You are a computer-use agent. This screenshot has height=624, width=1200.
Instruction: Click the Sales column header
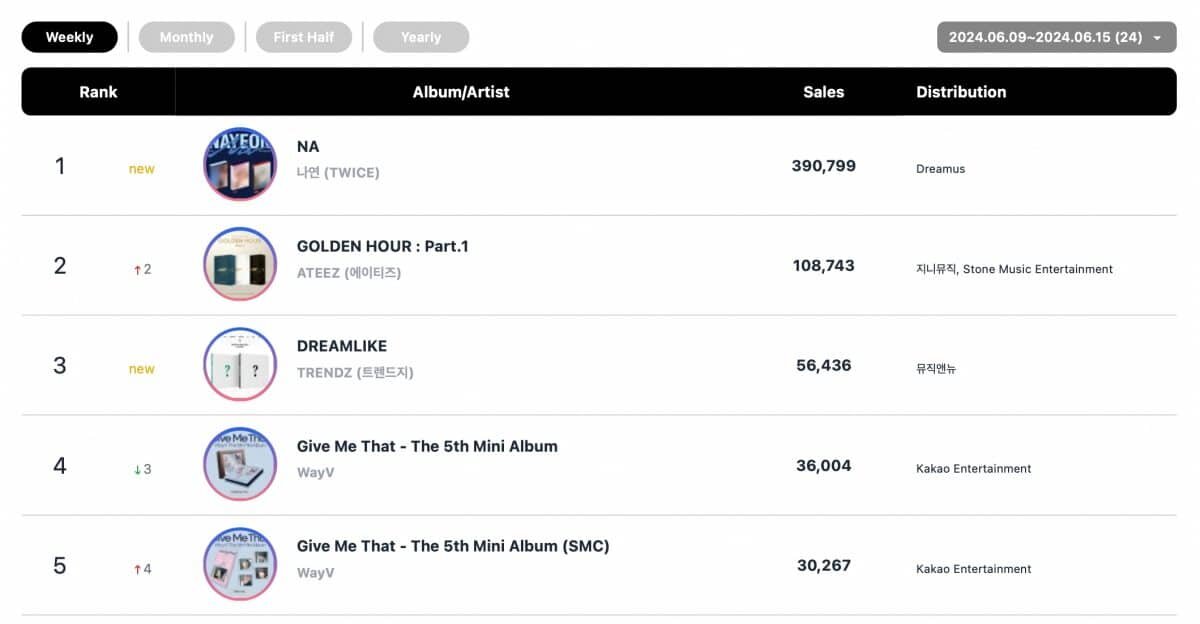tap(823, 92)
